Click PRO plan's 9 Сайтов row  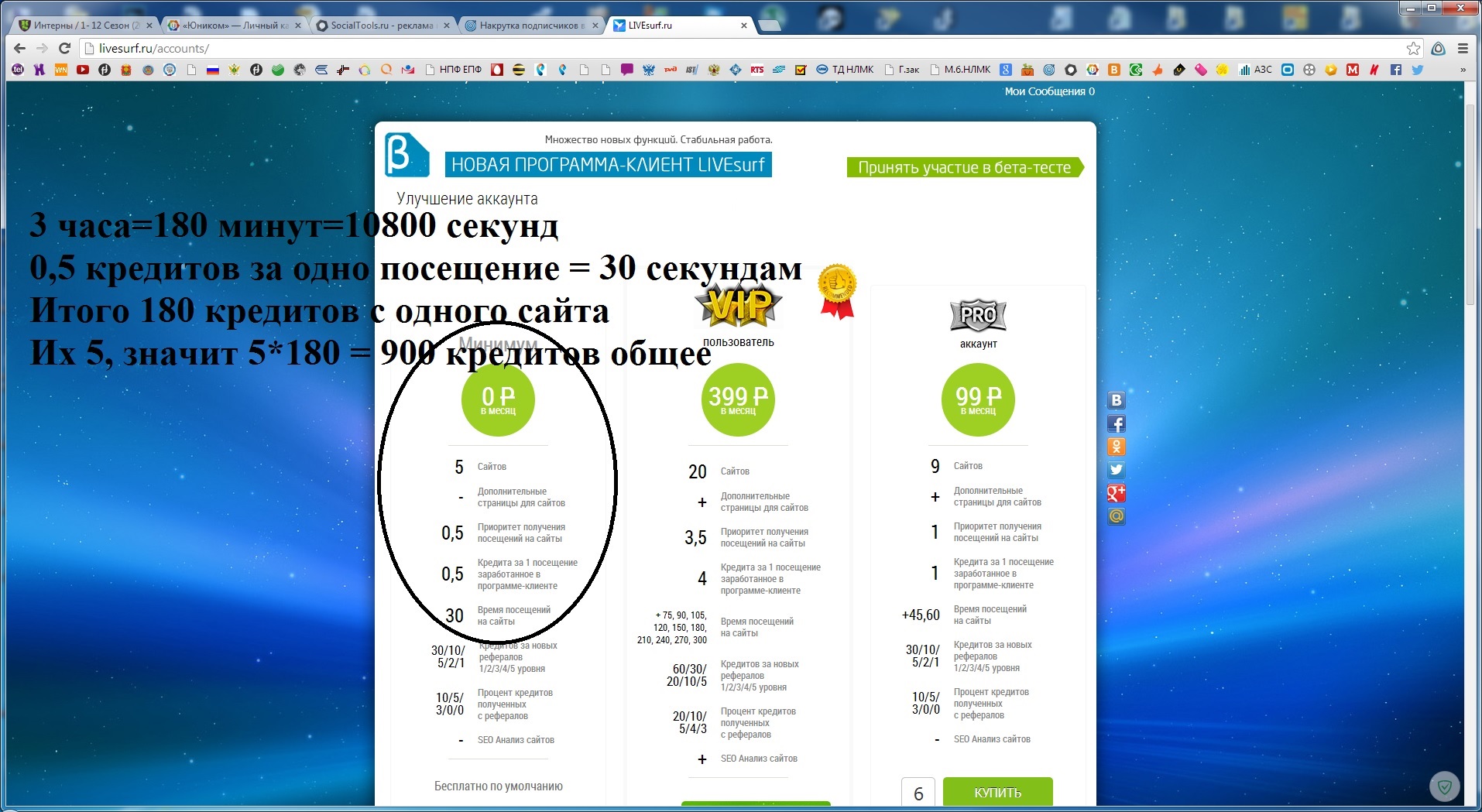(x=956, y=466)
